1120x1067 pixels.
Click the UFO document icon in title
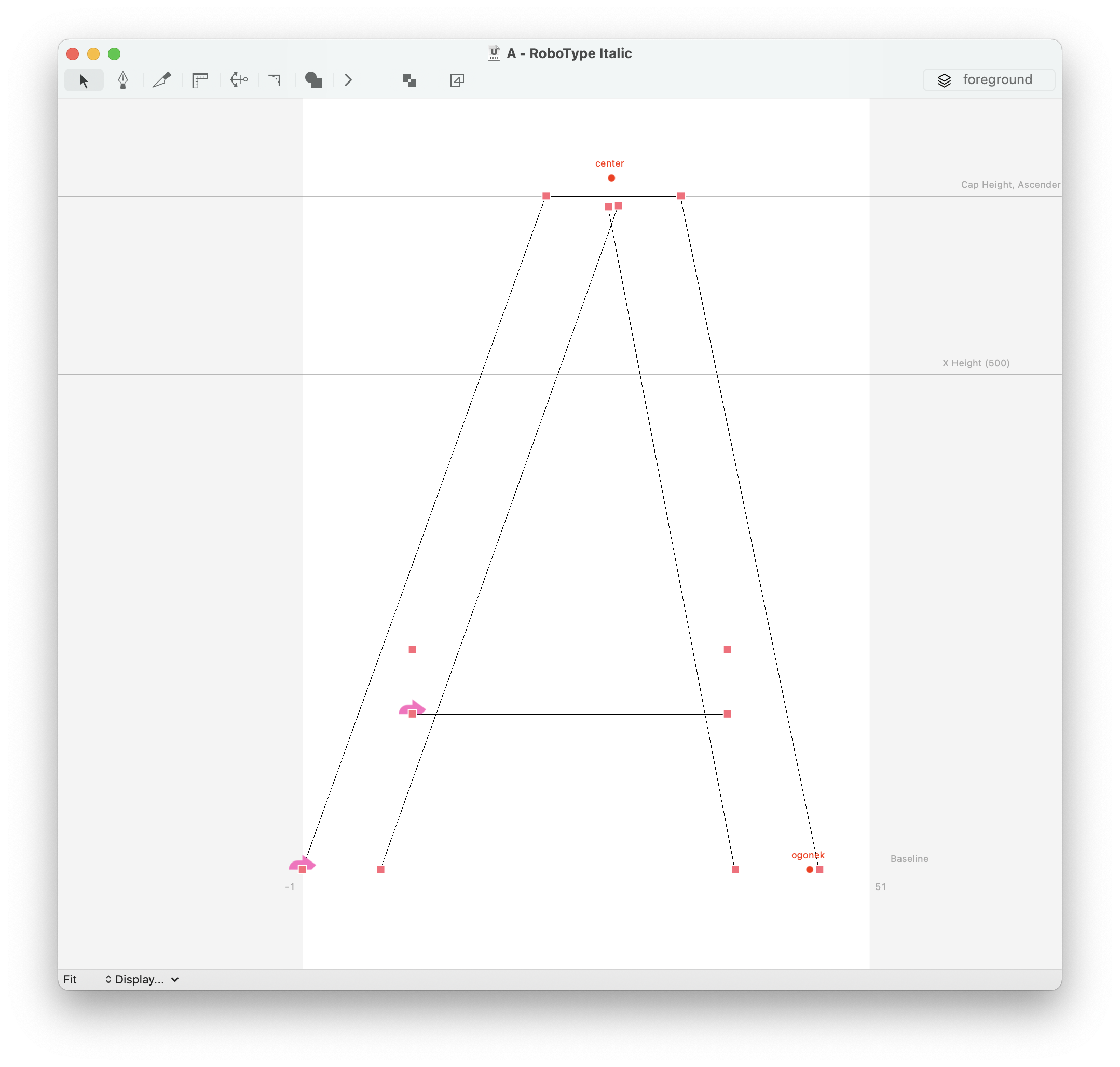494,53
